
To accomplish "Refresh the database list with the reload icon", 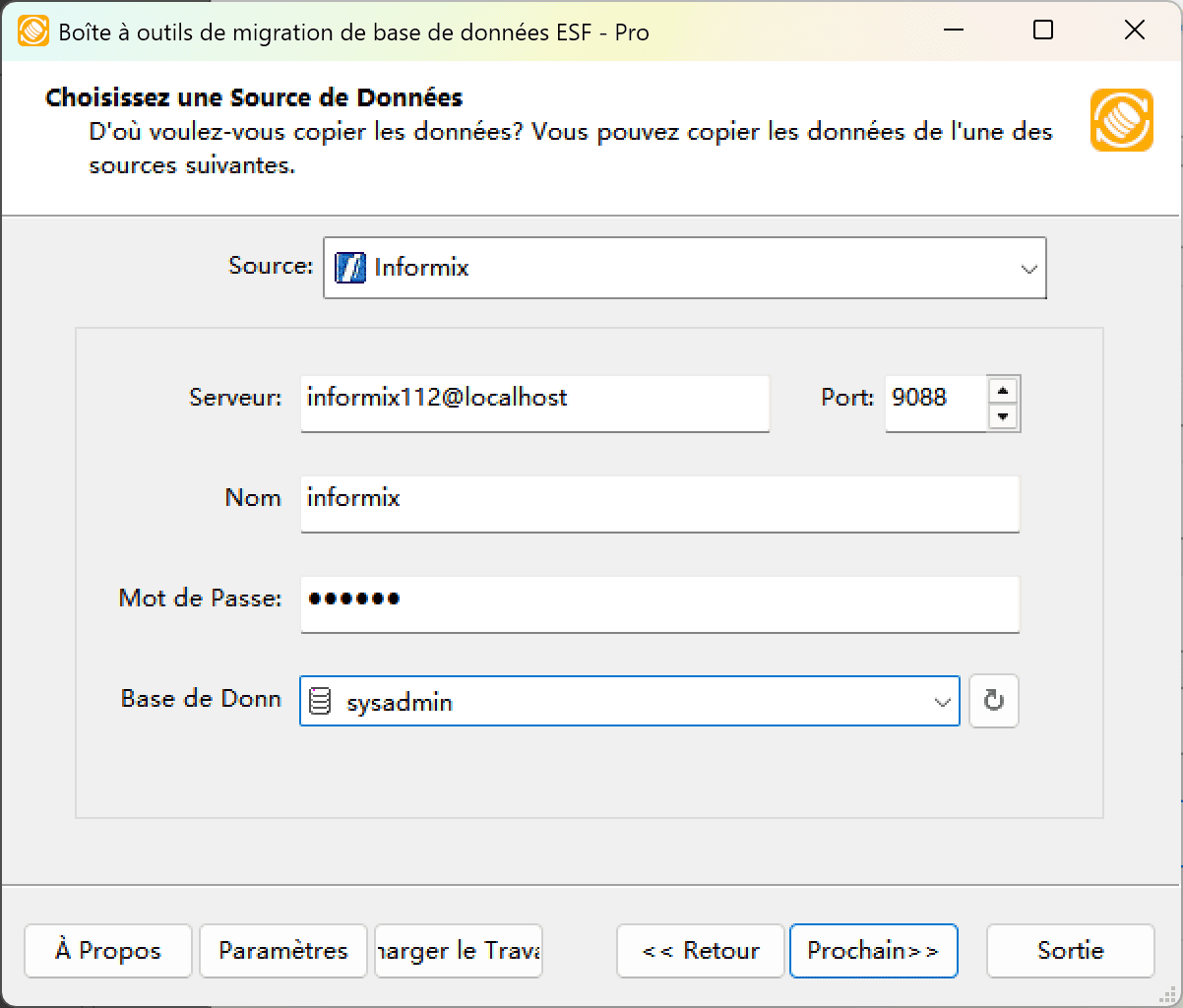I will coord(993,701).
